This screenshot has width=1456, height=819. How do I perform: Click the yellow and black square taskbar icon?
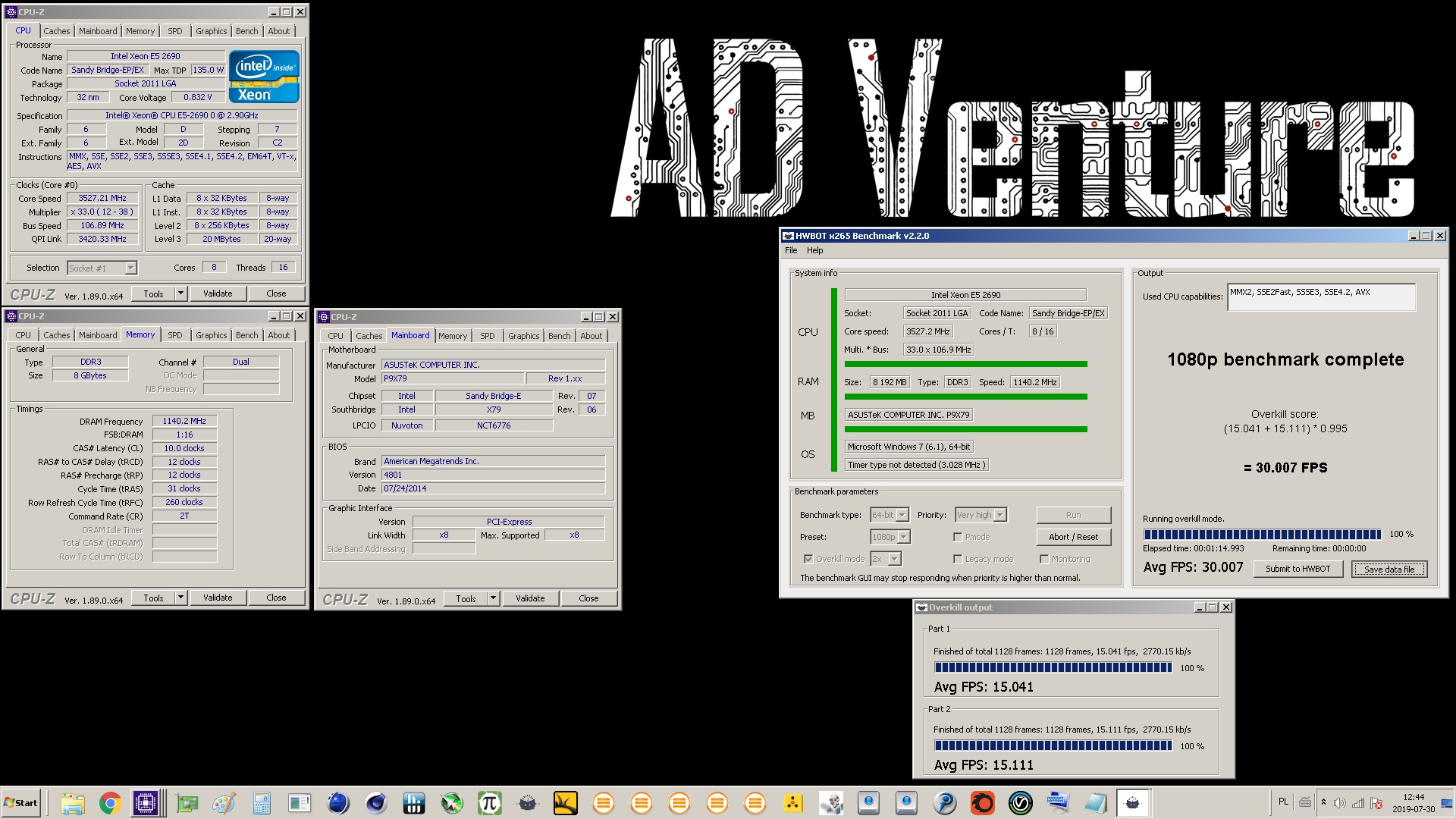tap(566, 802)
